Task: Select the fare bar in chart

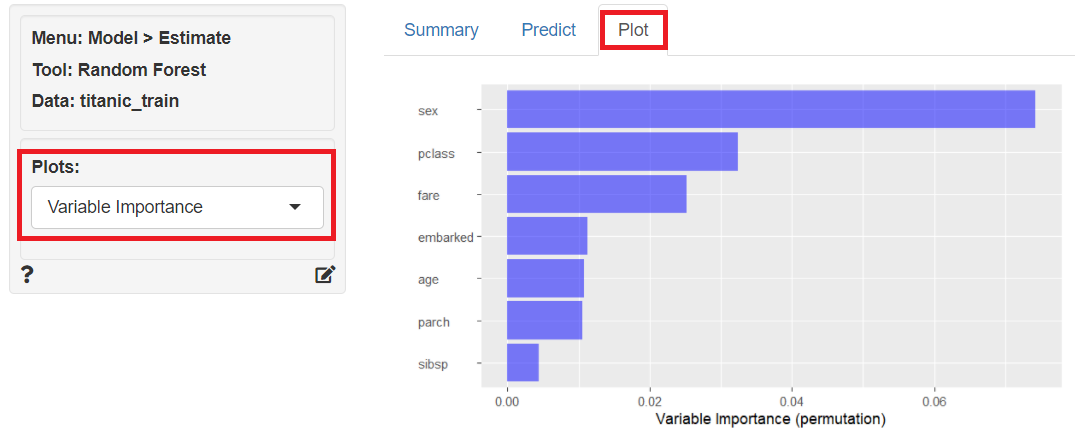Action: tap(596, 194)
